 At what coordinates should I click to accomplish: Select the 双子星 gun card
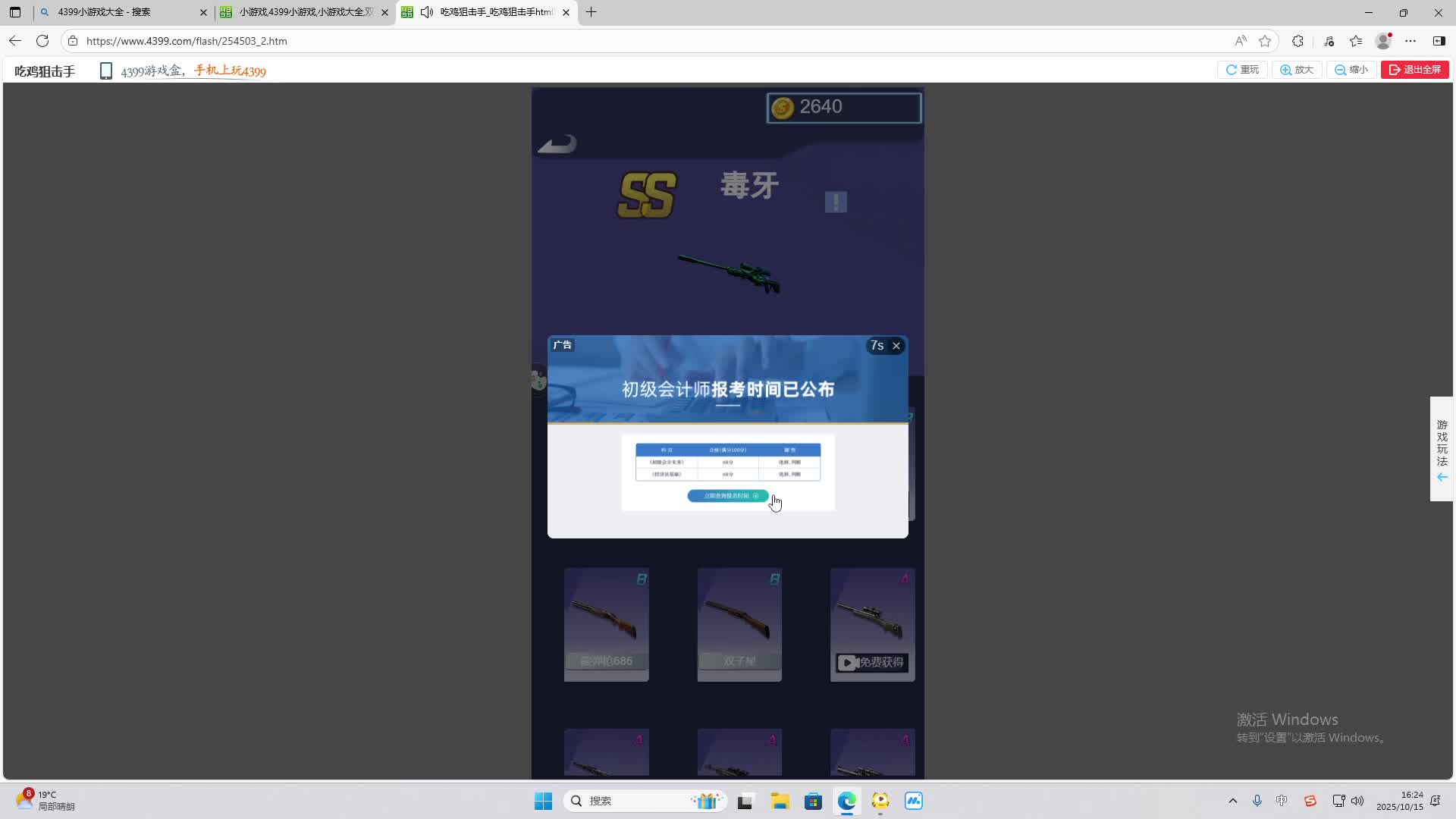coord(739,624)
